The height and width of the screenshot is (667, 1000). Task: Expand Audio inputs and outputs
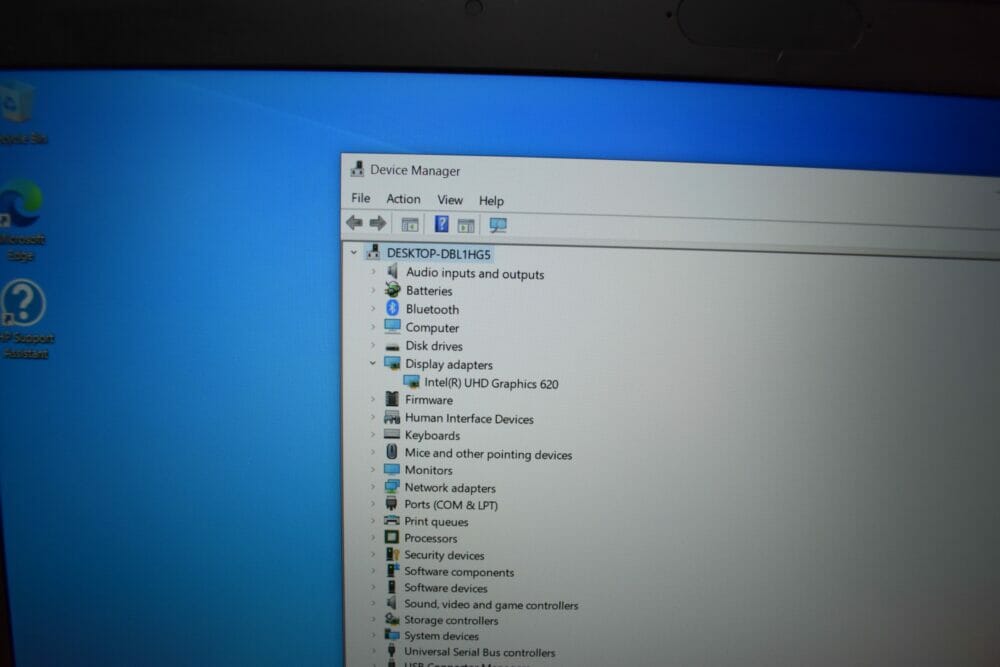[373, 272]
